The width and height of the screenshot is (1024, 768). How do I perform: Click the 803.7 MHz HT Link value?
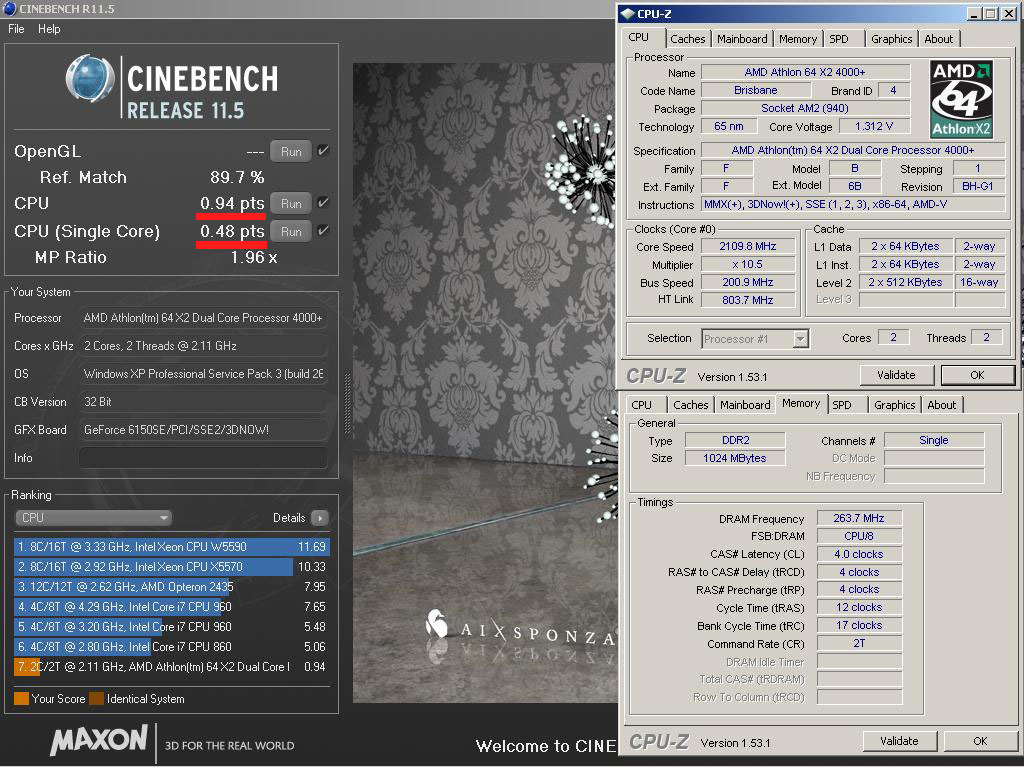pyautogui.click(x=748, y=300)
